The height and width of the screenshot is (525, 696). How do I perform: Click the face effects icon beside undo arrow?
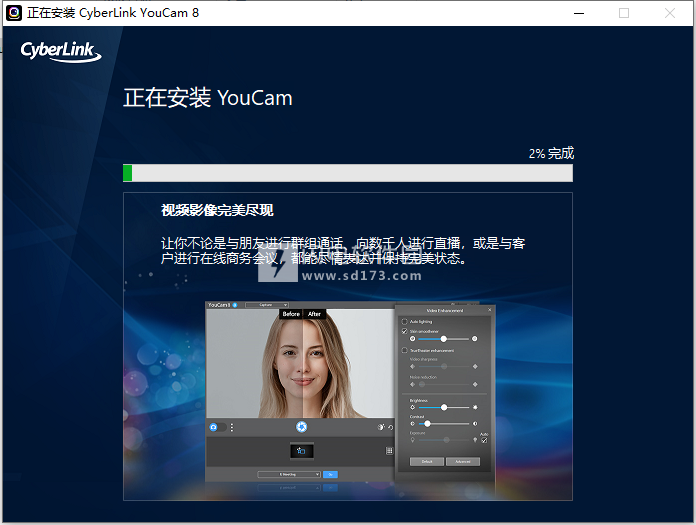pos(381,427)
